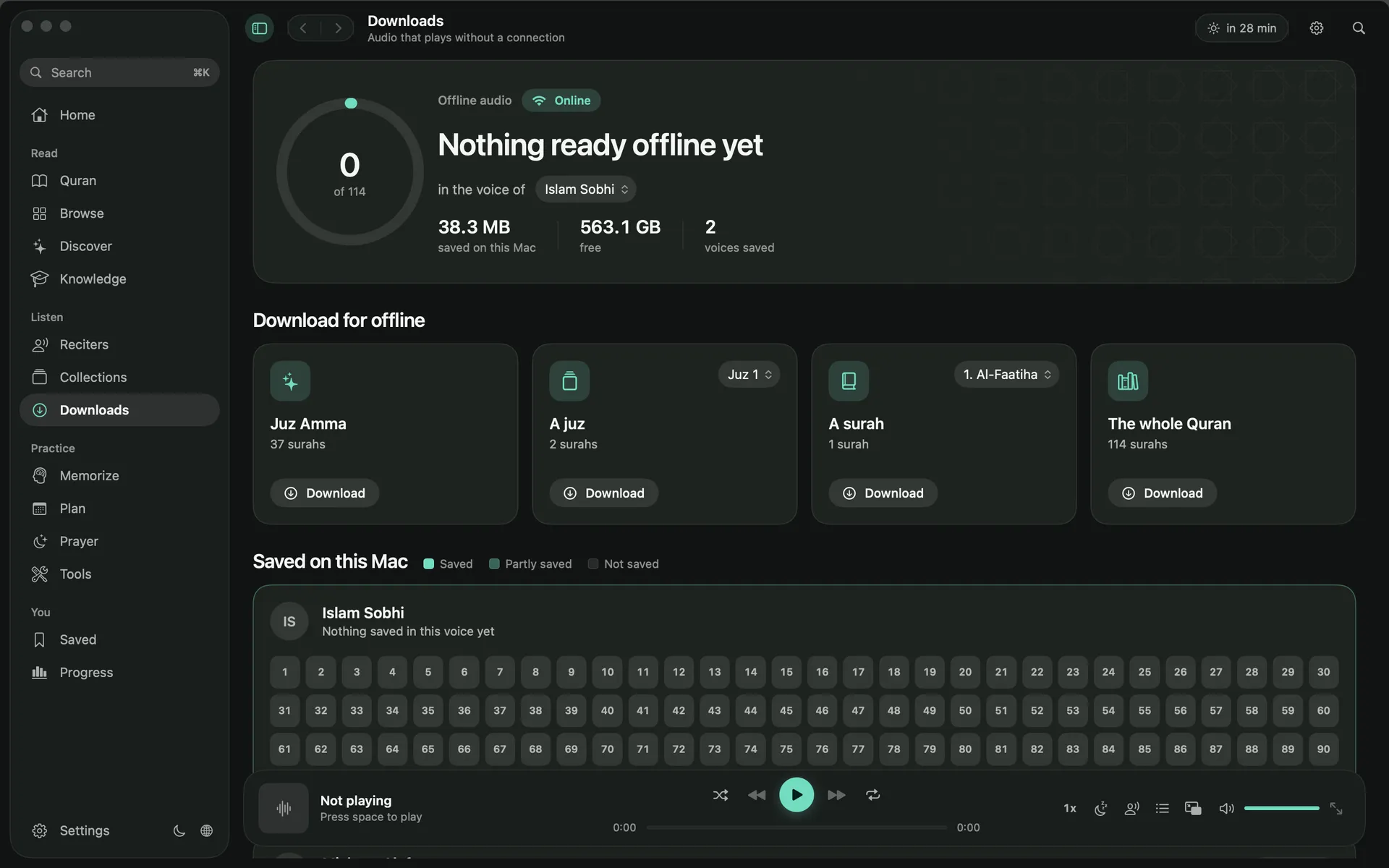Adjust the volume slider in the player bar
1389x868 pixels.
click(x=1281, y=808)
